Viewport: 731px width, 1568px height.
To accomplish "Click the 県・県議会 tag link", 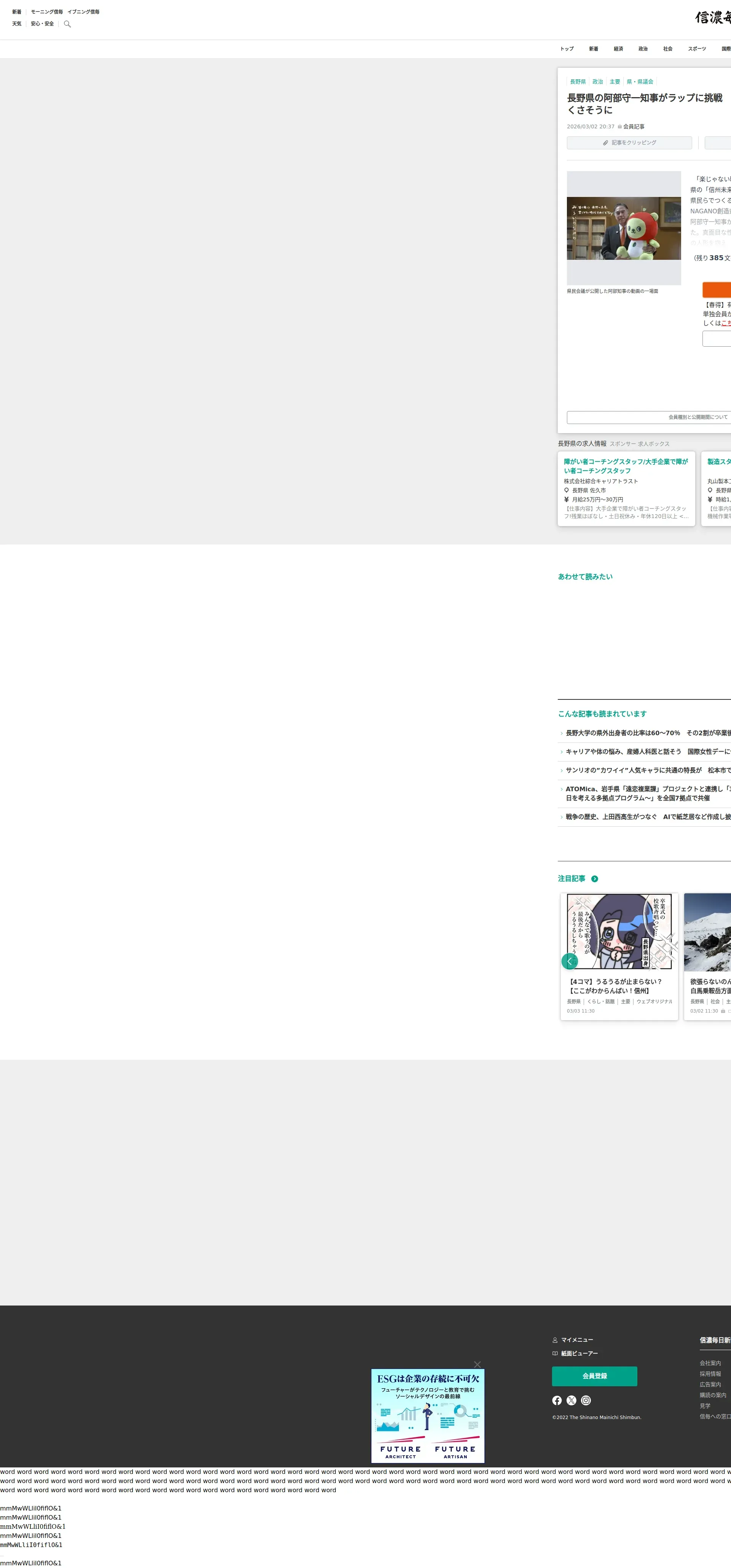I will 640,82.
